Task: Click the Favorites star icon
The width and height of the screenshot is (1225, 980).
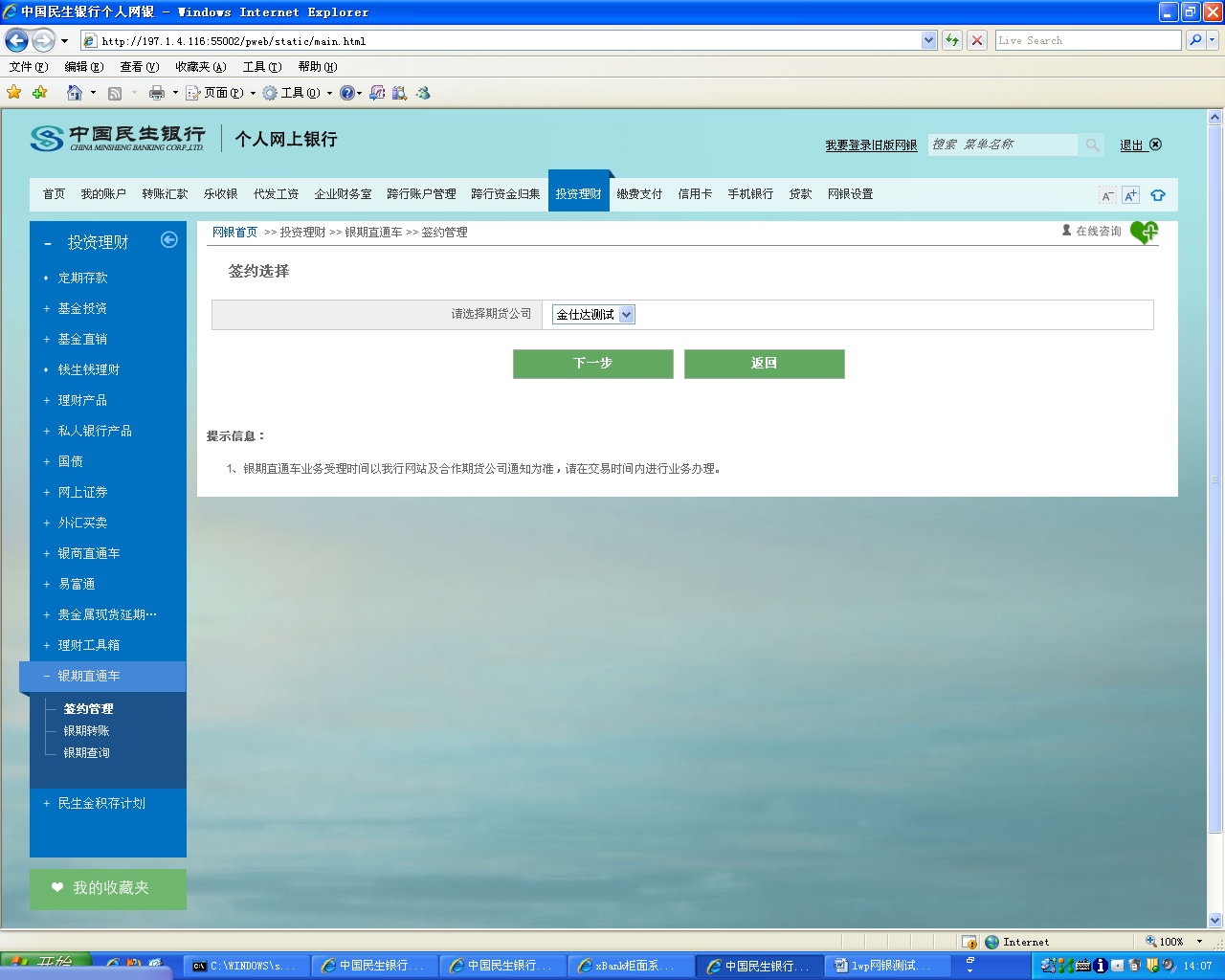Action: (14, 93)
